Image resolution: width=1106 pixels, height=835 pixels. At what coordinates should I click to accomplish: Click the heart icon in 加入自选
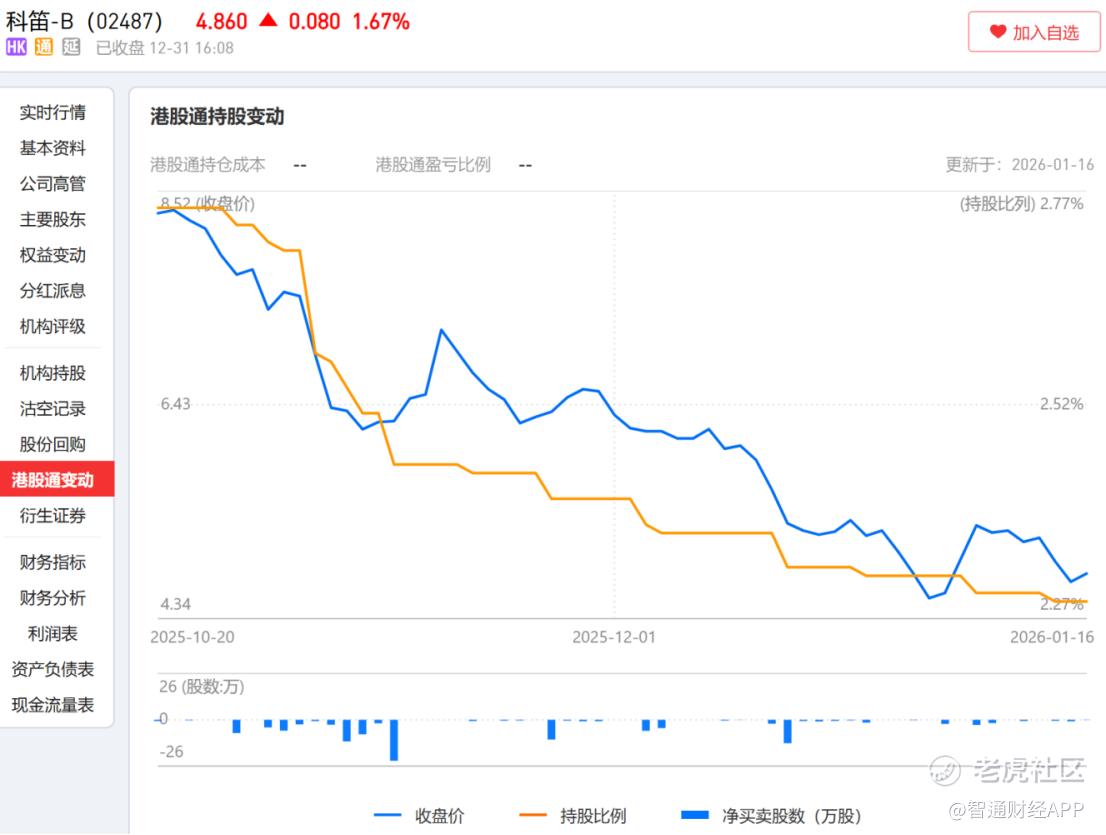pos(997,32)
